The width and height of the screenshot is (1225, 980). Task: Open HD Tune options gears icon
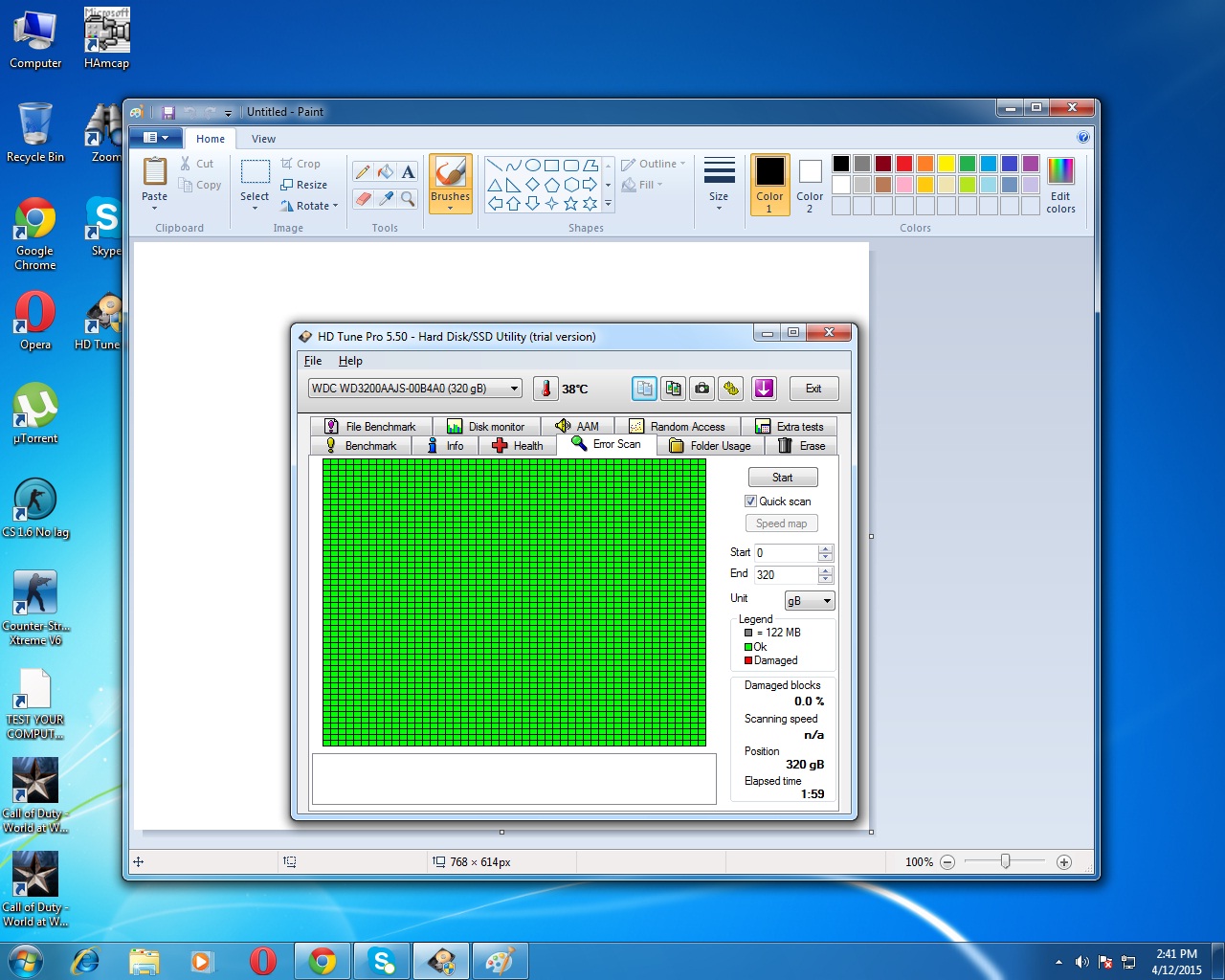pos(731,389)
